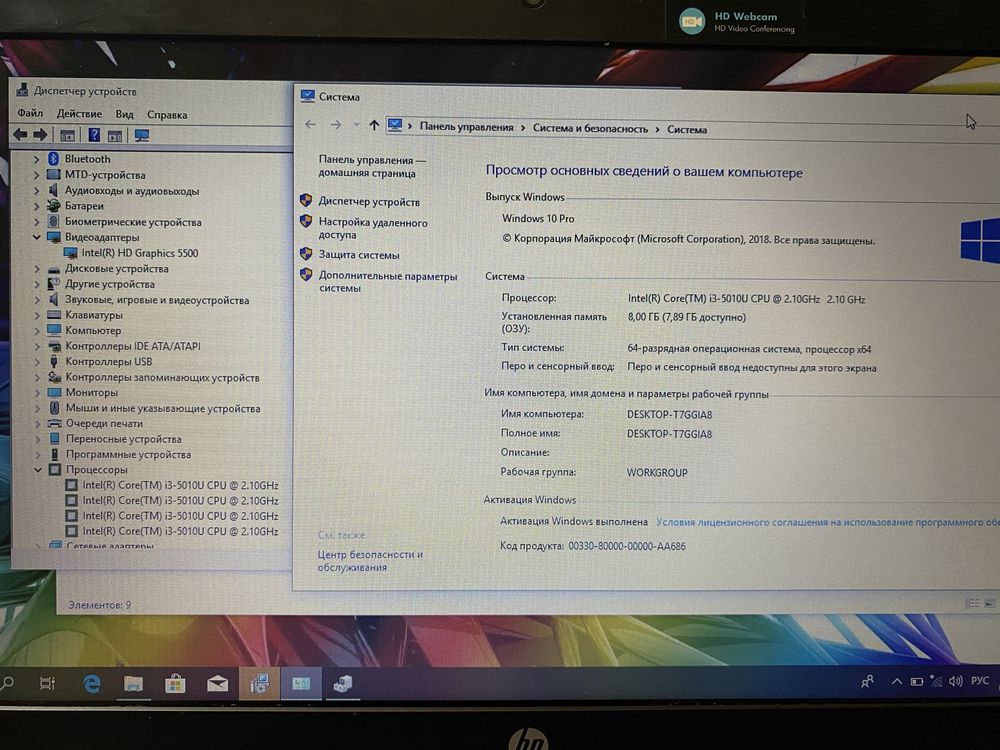The image size is (1000, 750).
Task: Open Microsoft Edge from the taskbar
Action: [92, 684]
